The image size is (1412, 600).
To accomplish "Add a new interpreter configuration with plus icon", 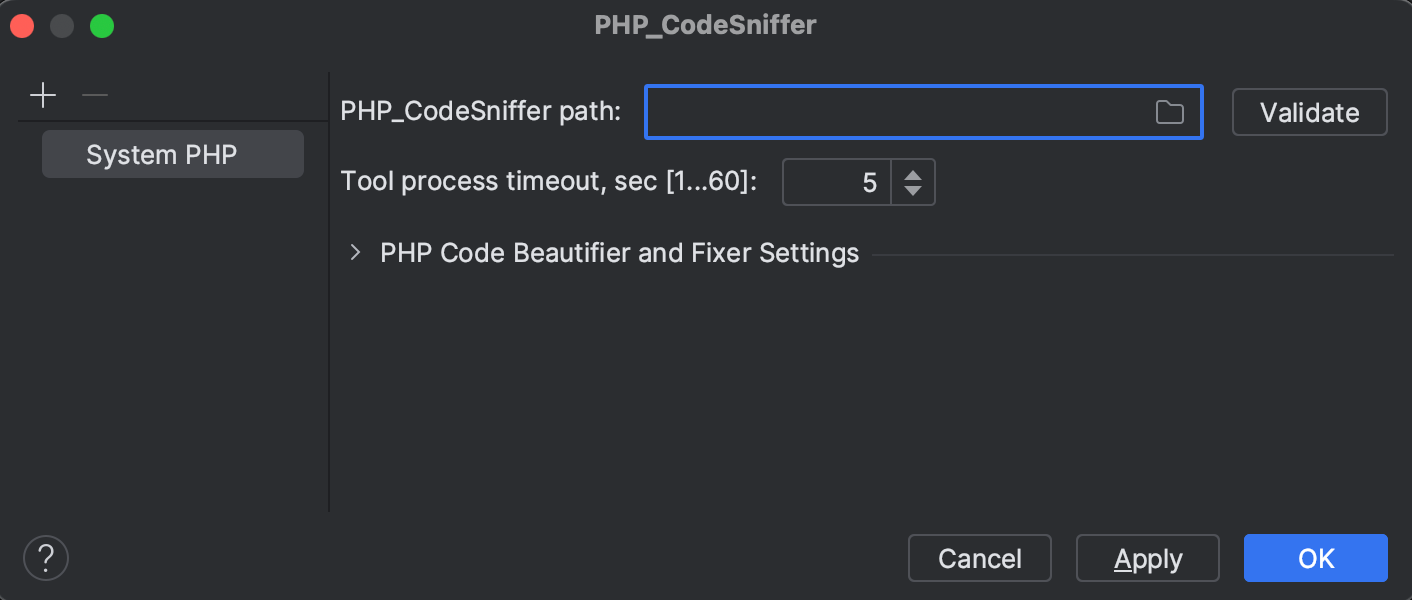I will tap(43, 96).
